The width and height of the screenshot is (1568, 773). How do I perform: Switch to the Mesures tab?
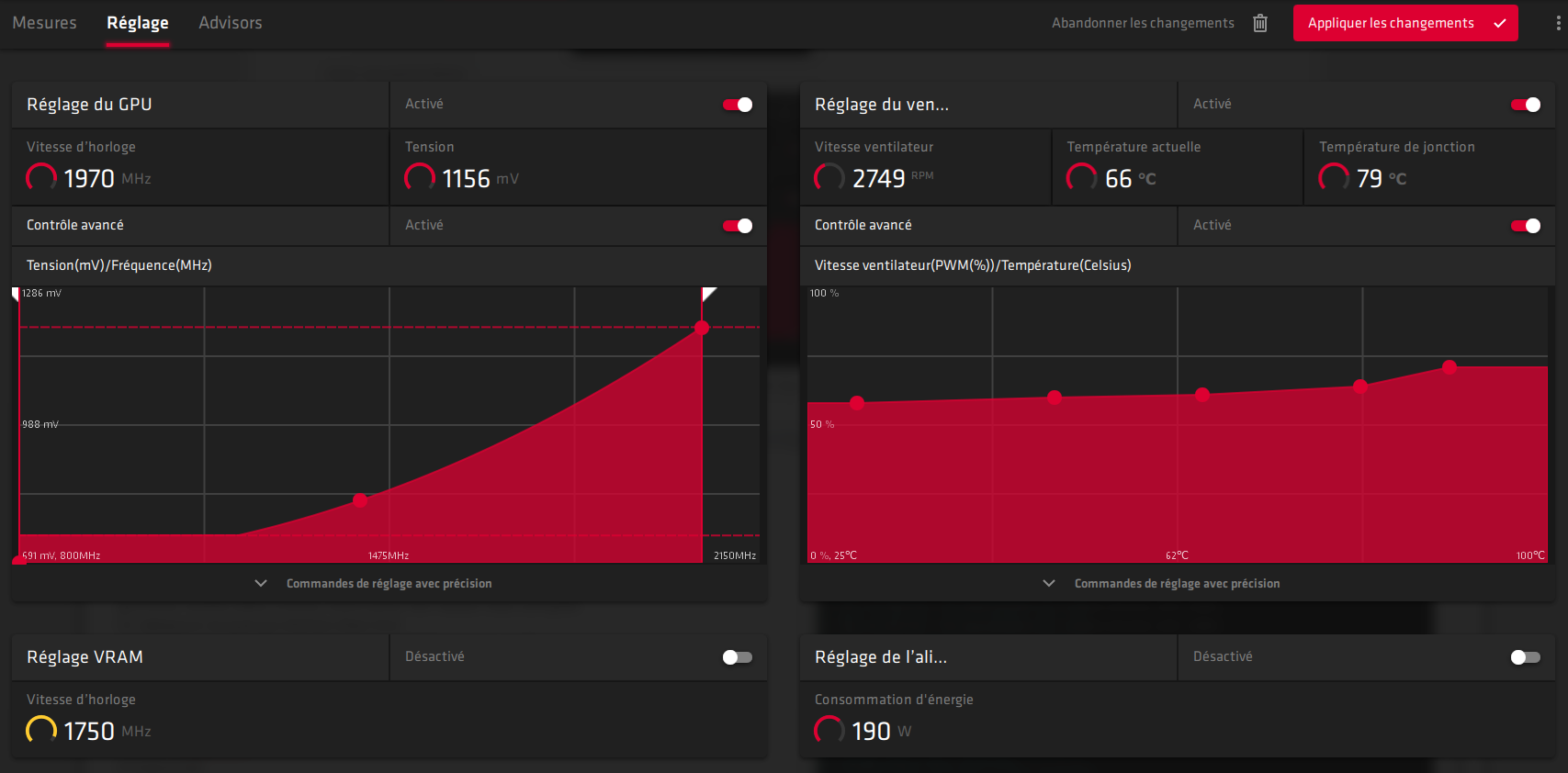pos(45,23)
